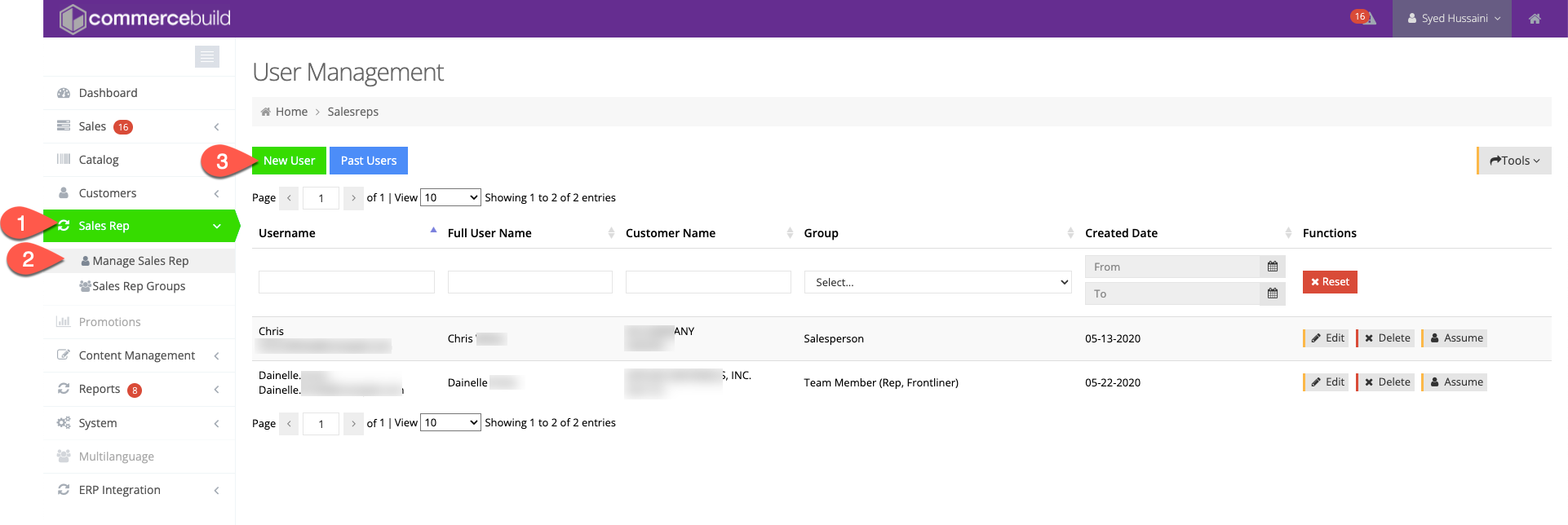Viewport: 1568px width, 525px height.
Task: Open the Catalog menu item
Action: [99, 160]
